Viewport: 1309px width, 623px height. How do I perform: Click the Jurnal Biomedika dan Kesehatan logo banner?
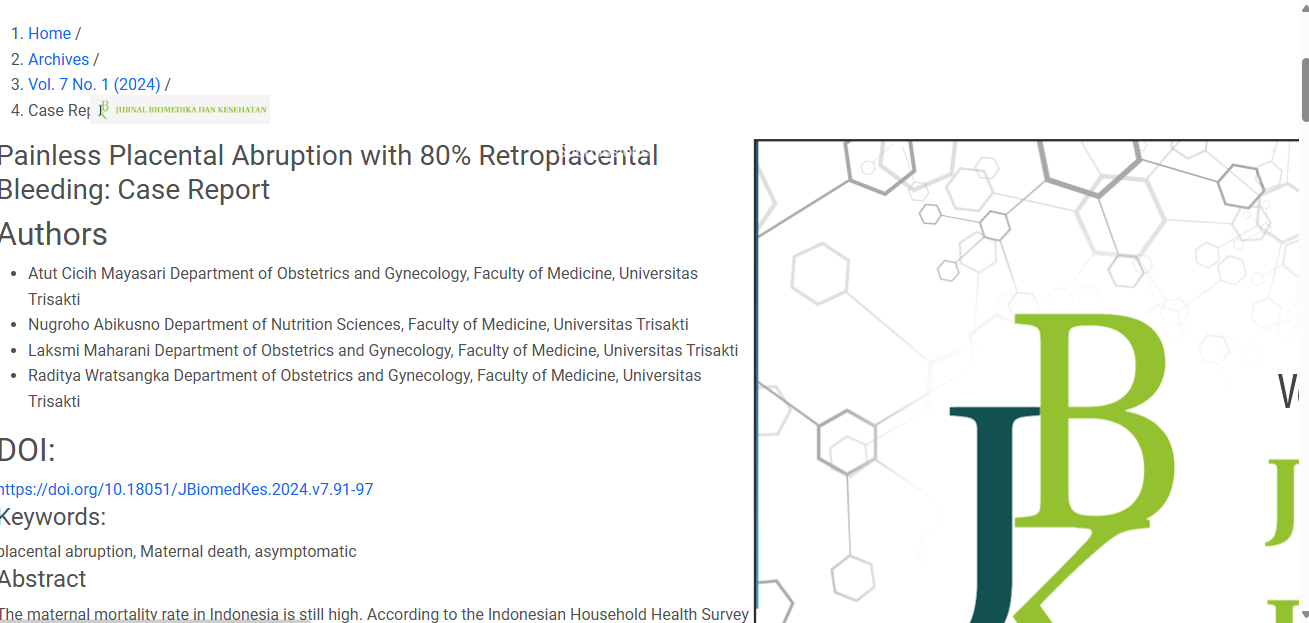click(181, 110)
